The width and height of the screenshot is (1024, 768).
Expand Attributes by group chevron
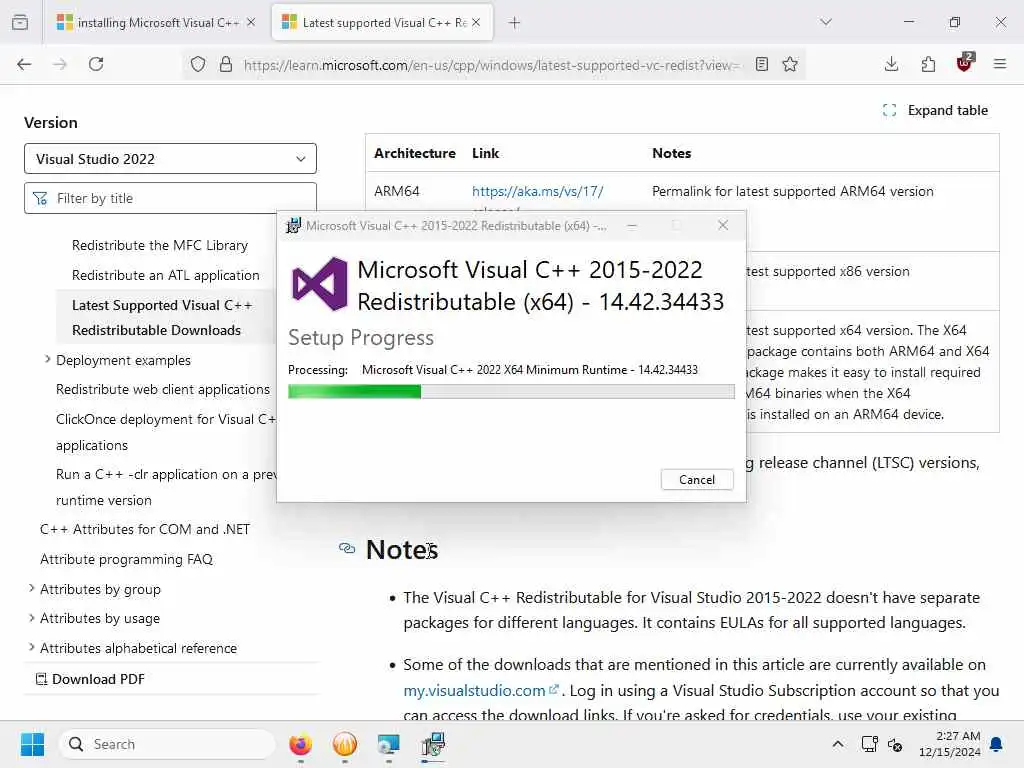[31, 588]
